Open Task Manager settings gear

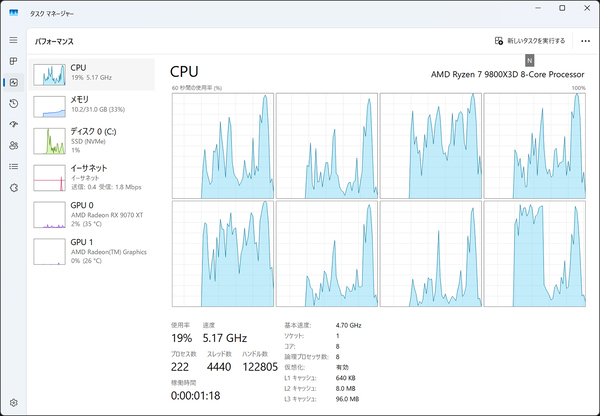[x=13, y=402]
